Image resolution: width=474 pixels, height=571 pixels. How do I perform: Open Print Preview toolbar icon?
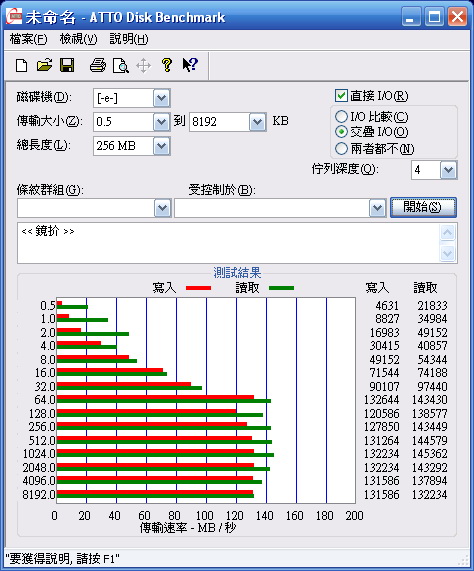(121, 66)
